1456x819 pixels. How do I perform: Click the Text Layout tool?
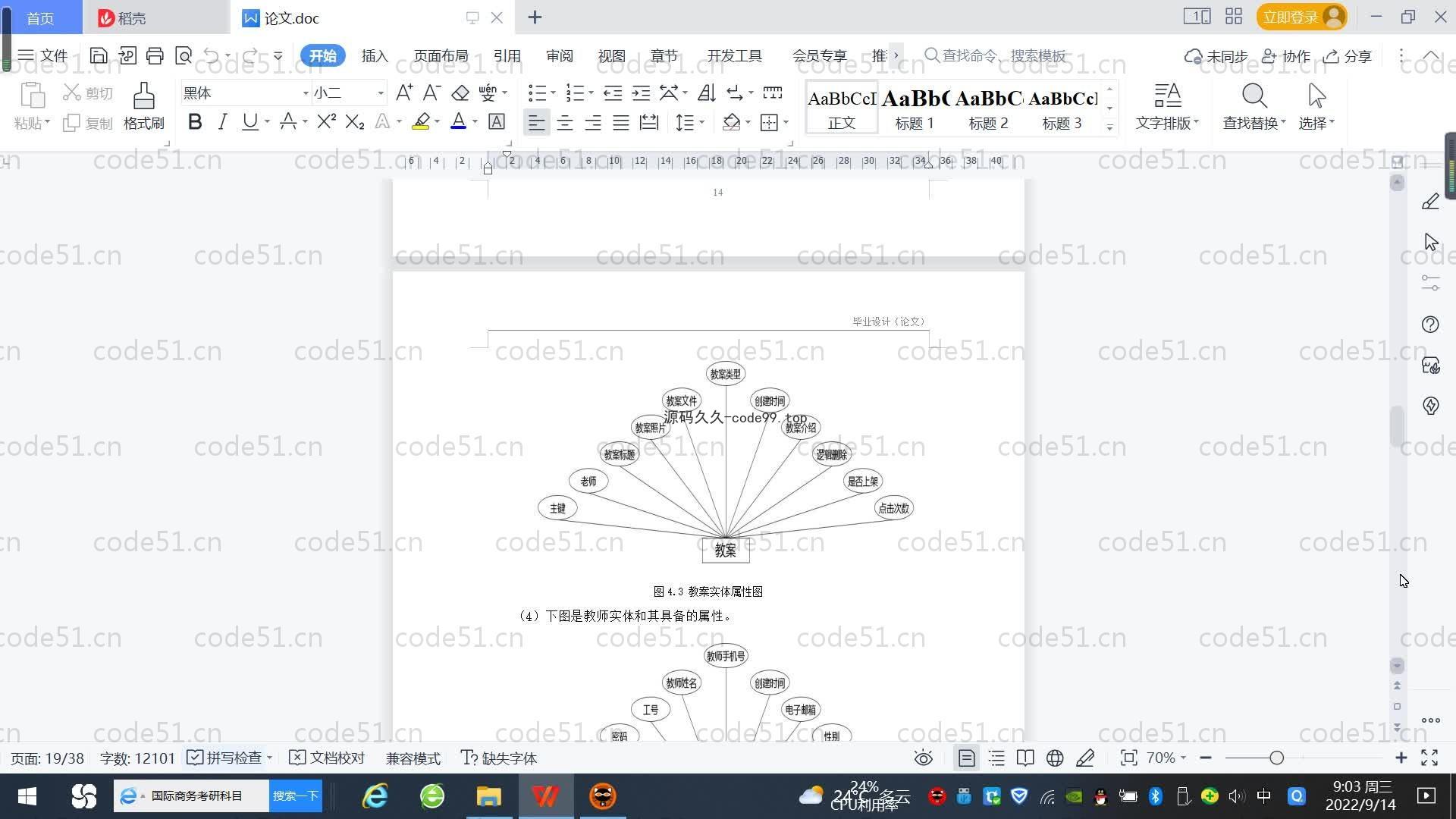coord(1167,106)
